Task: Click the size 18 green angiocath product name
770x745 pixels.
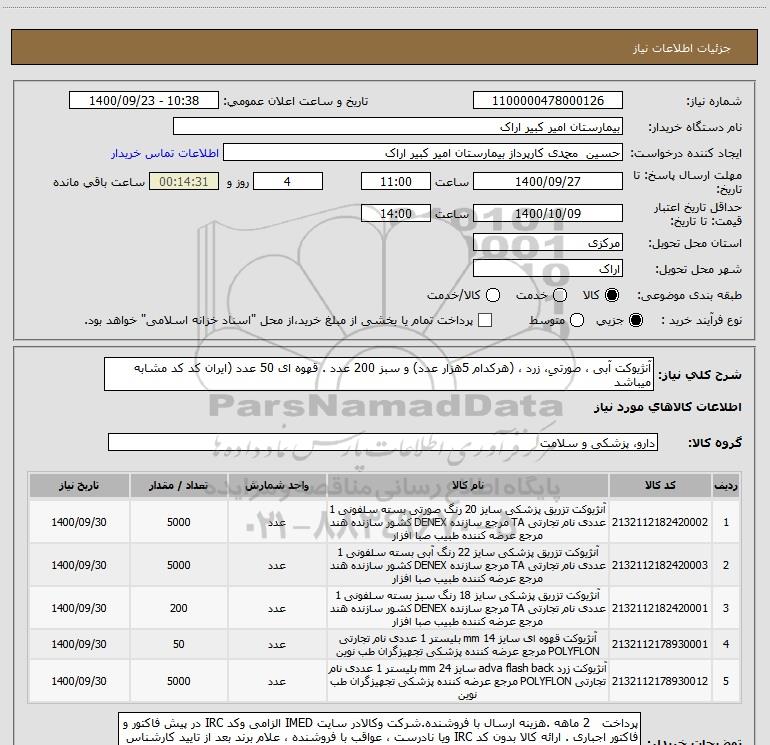Action: pos(468,608)
